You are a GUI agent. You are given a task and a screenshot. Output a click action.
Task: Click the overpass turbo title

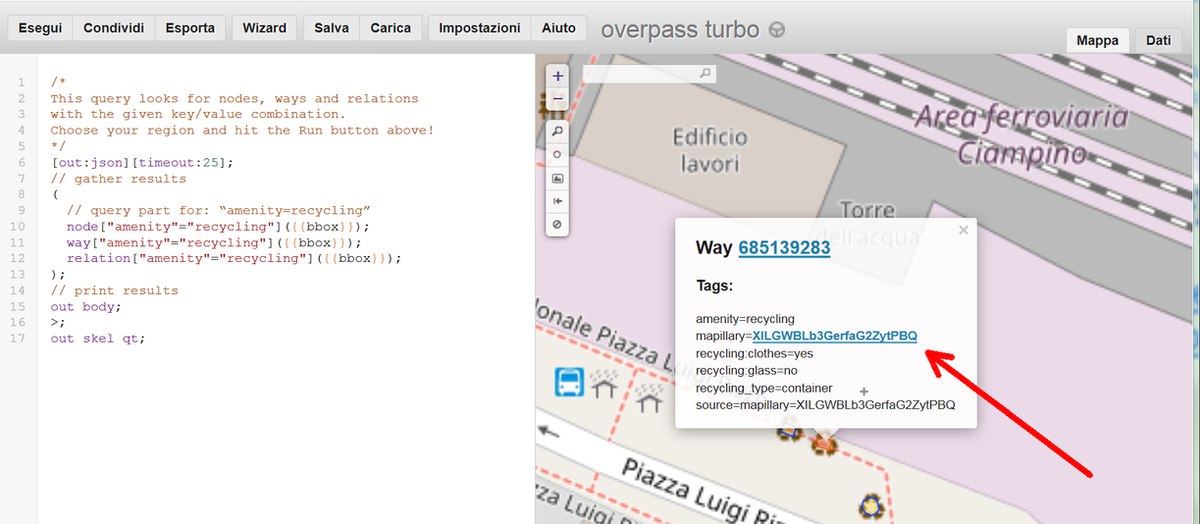(681, 29)
